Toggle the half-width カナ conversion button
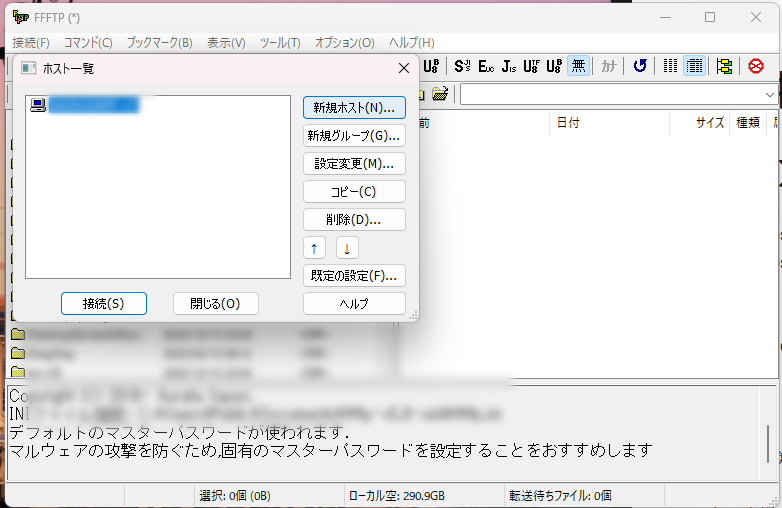 coord(608,66)
